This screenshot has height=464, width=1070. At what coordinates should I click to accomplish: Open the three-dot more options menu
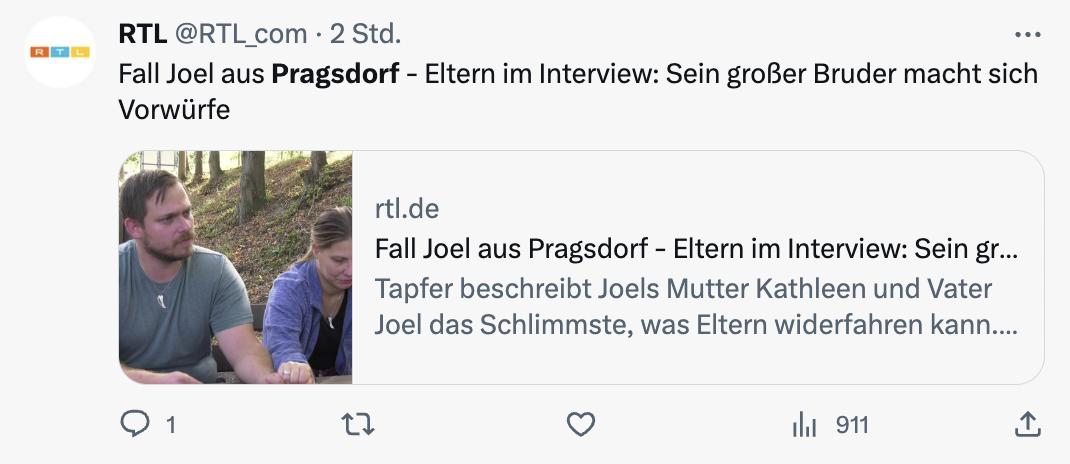pyautogui.click(x=1027, y=35)
